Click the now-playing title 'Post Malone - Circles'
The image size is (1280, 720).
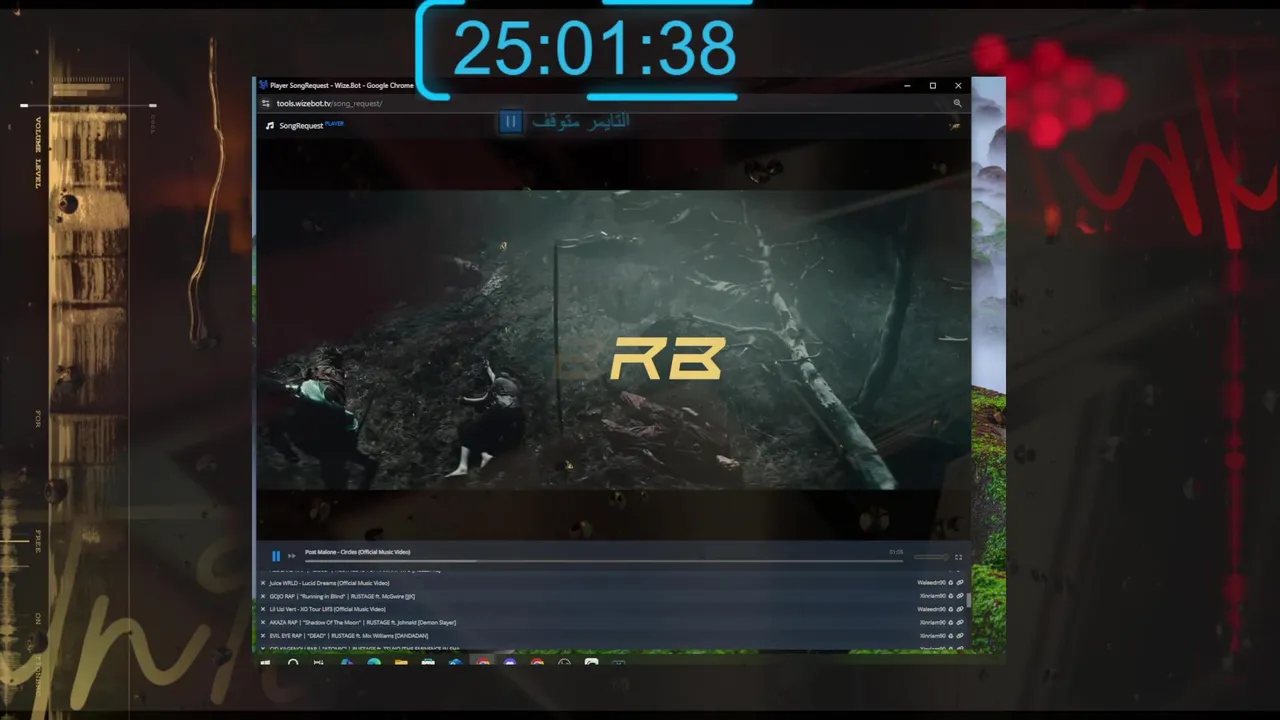(x=357, y=552)
